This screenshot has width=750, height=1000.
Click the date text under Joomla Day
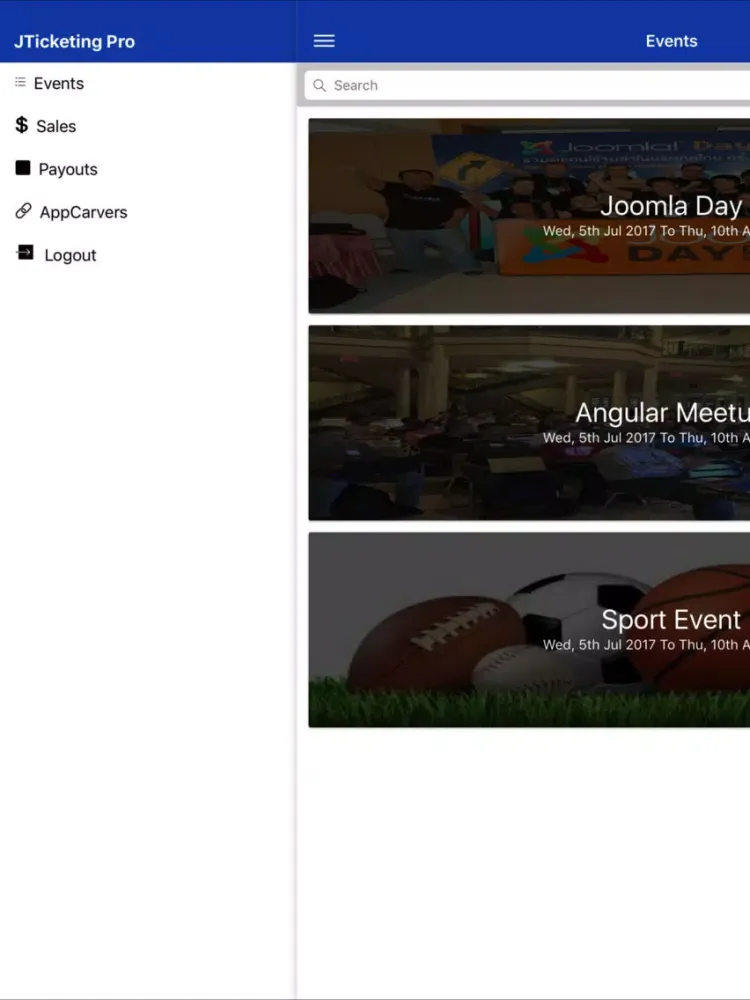coord(646,231)
